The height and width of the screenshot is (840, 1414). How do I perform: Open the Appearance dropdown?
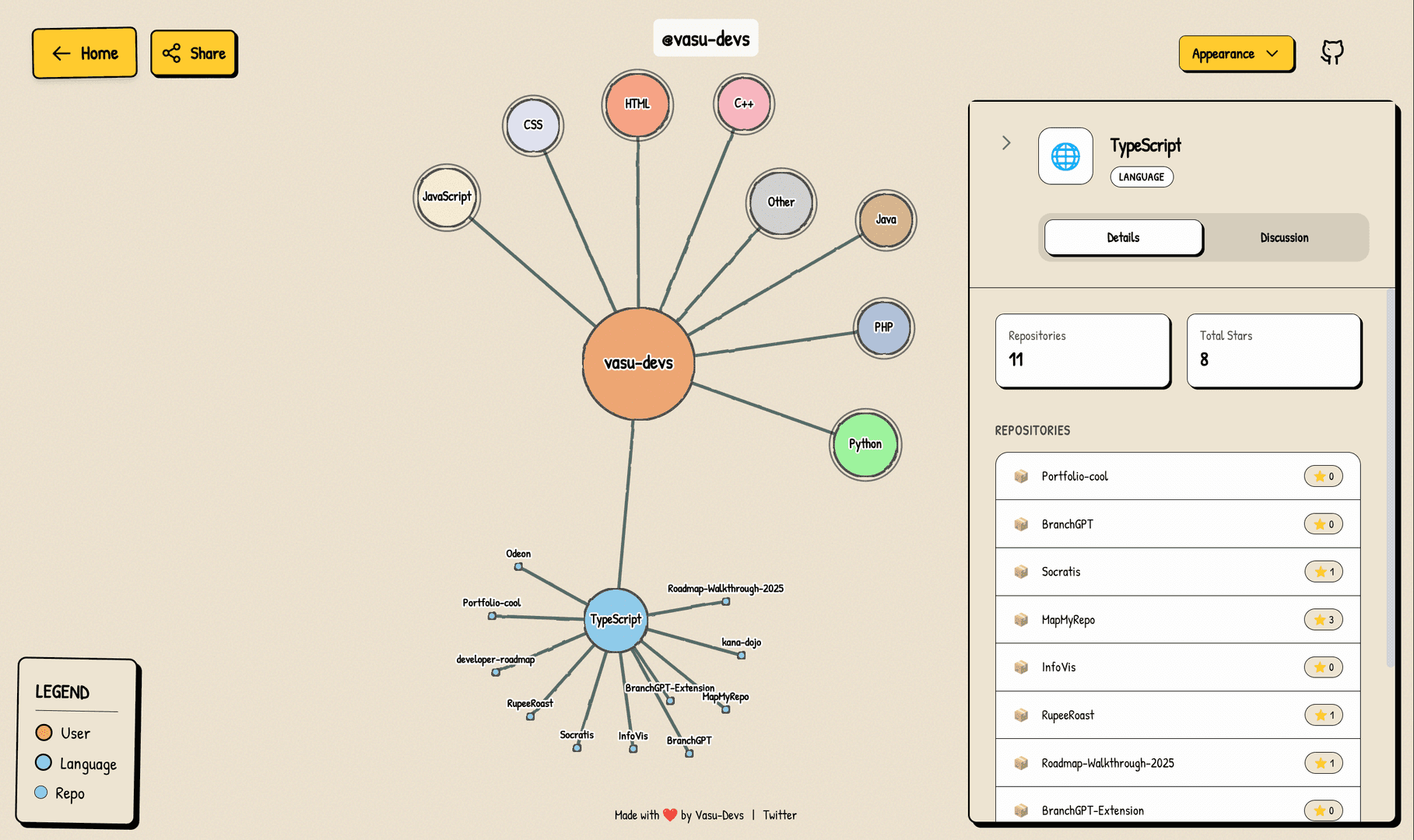pyautogui.click(x=1236, y=54)
